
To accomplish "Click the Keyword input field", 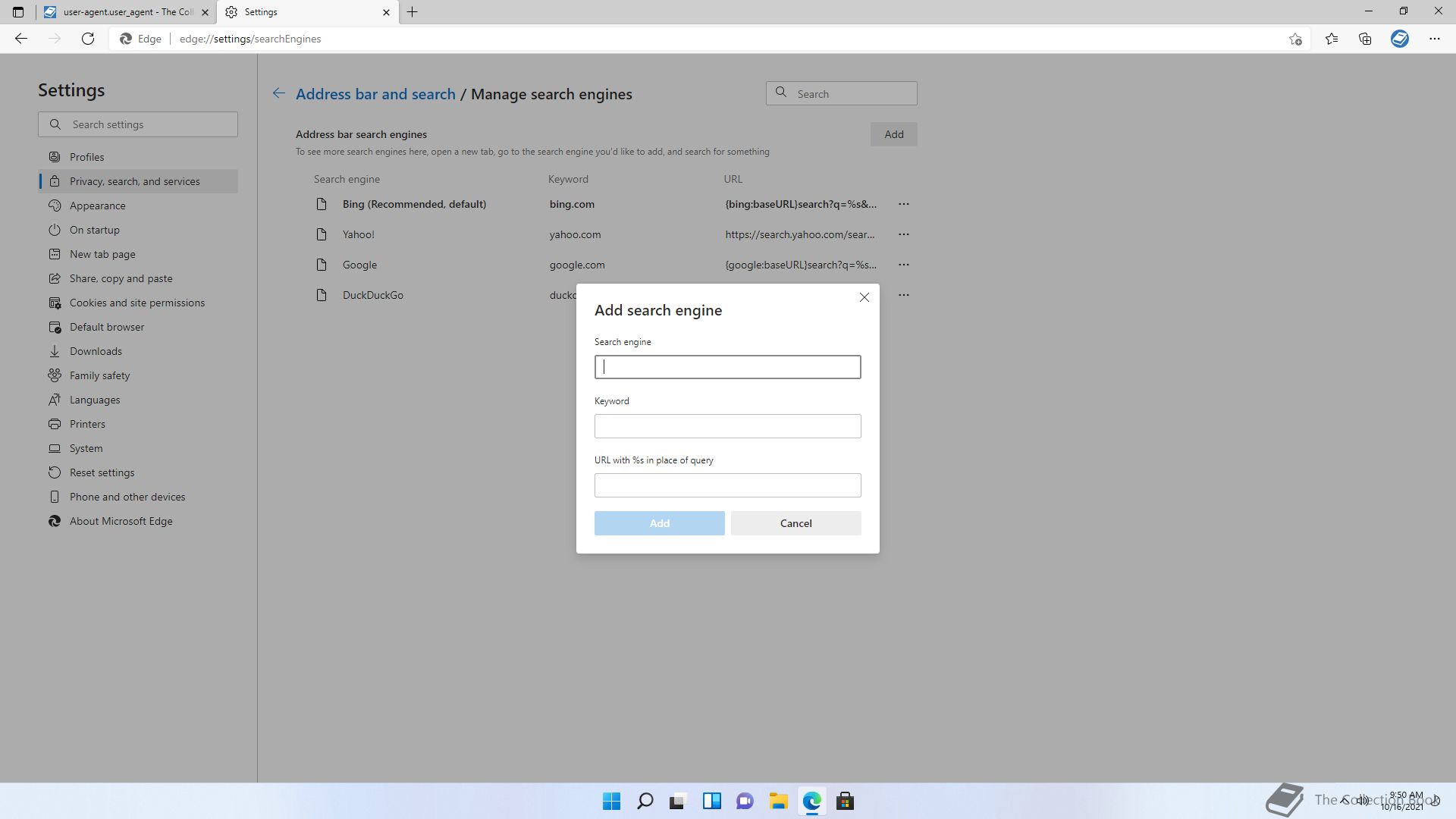I will [x=728, y=426].
